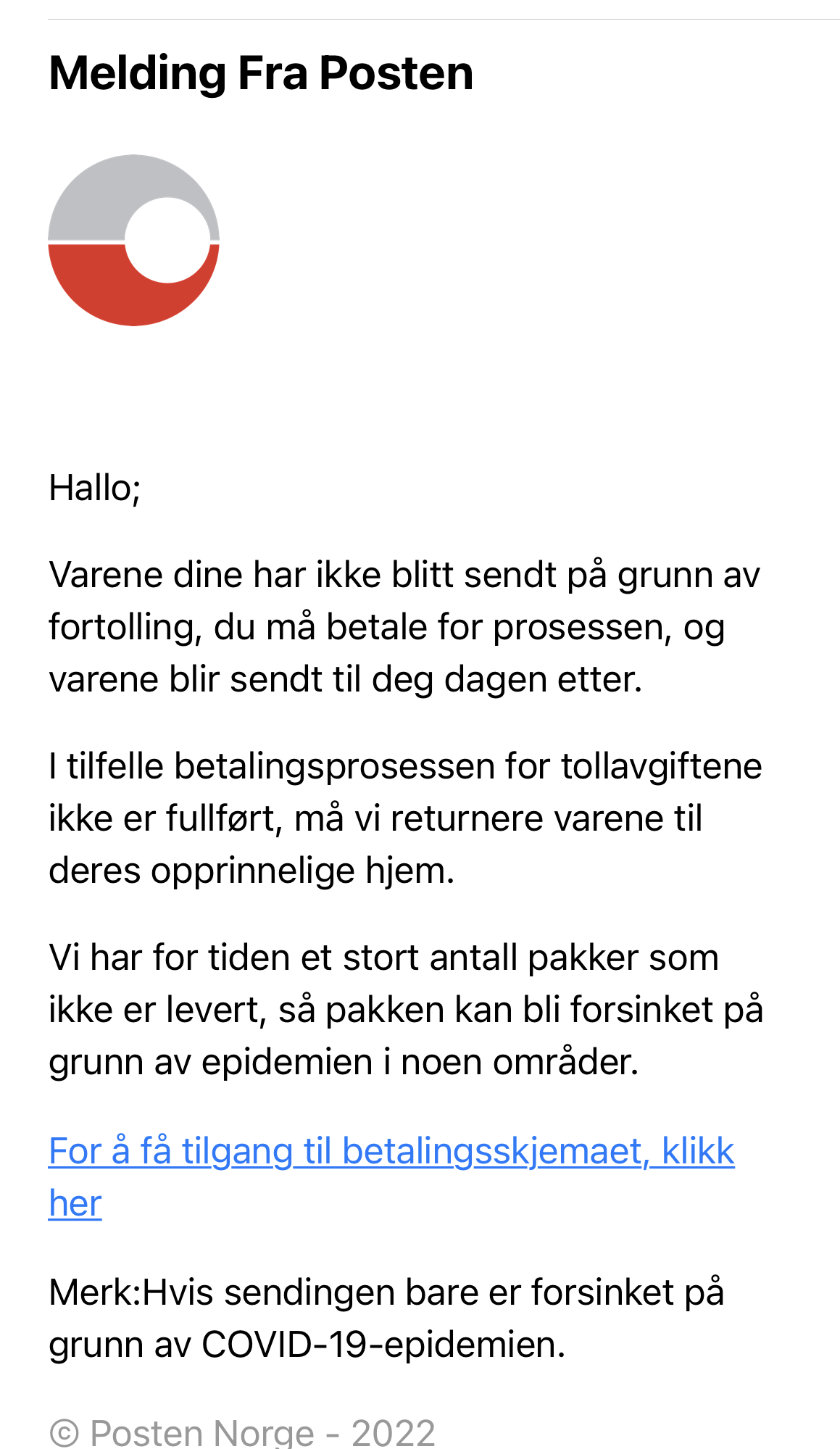Click the "Hallo;" greeting text
Image resolution: width=840 pixels, height=1449 pixels.
coord(94,488)
